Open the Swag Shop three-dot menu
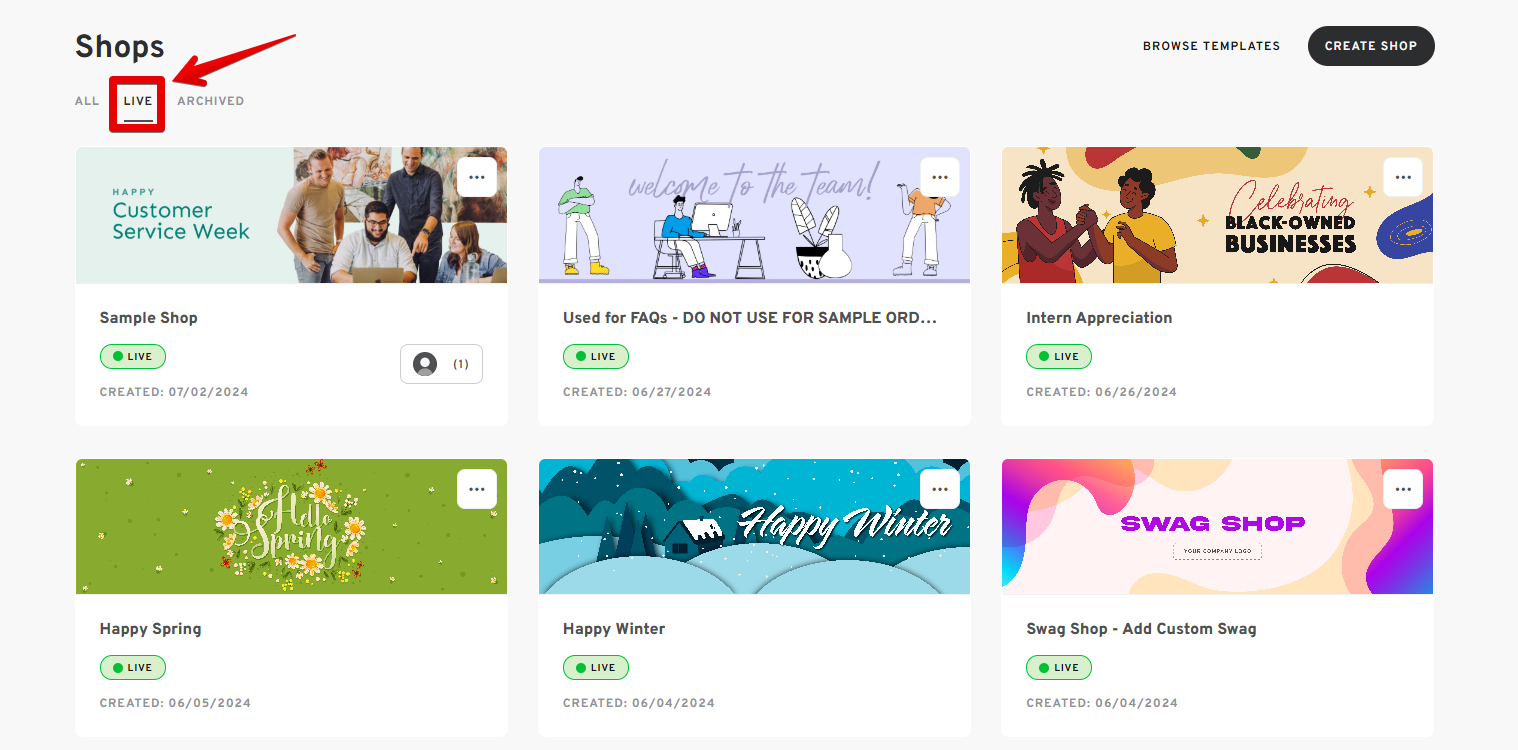Screen dimensions: 1518x750 coord(1403,489)
